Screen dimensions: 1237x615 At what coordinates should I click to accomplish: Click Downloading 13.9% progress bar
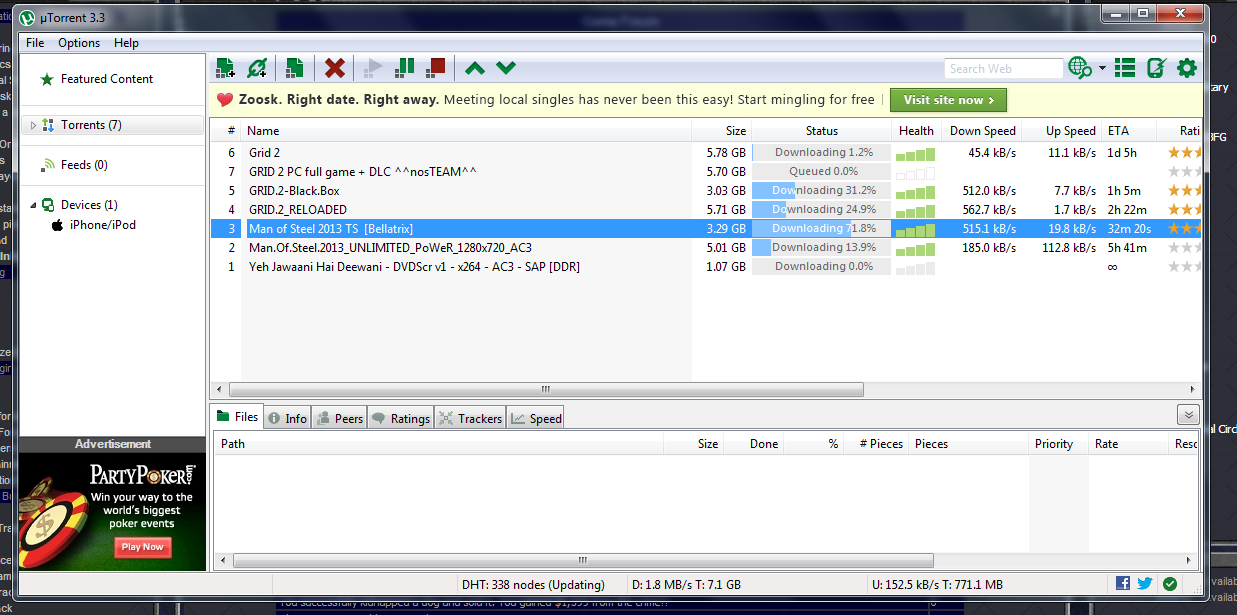tap(821, 248)
